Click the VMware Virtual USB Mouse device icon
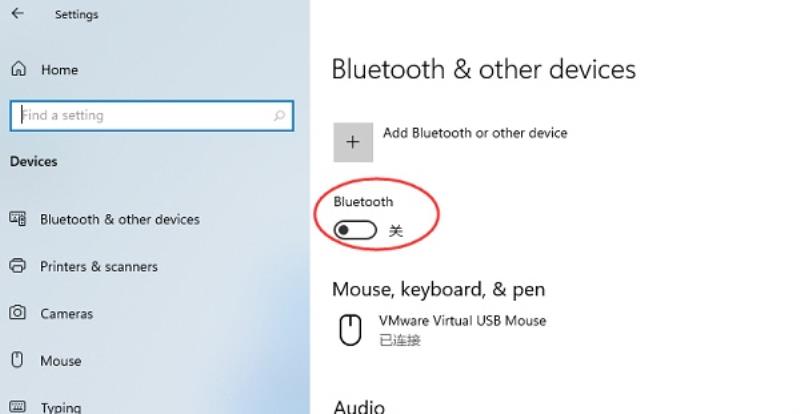Viewport: 800px width, 414px height. 351,330
